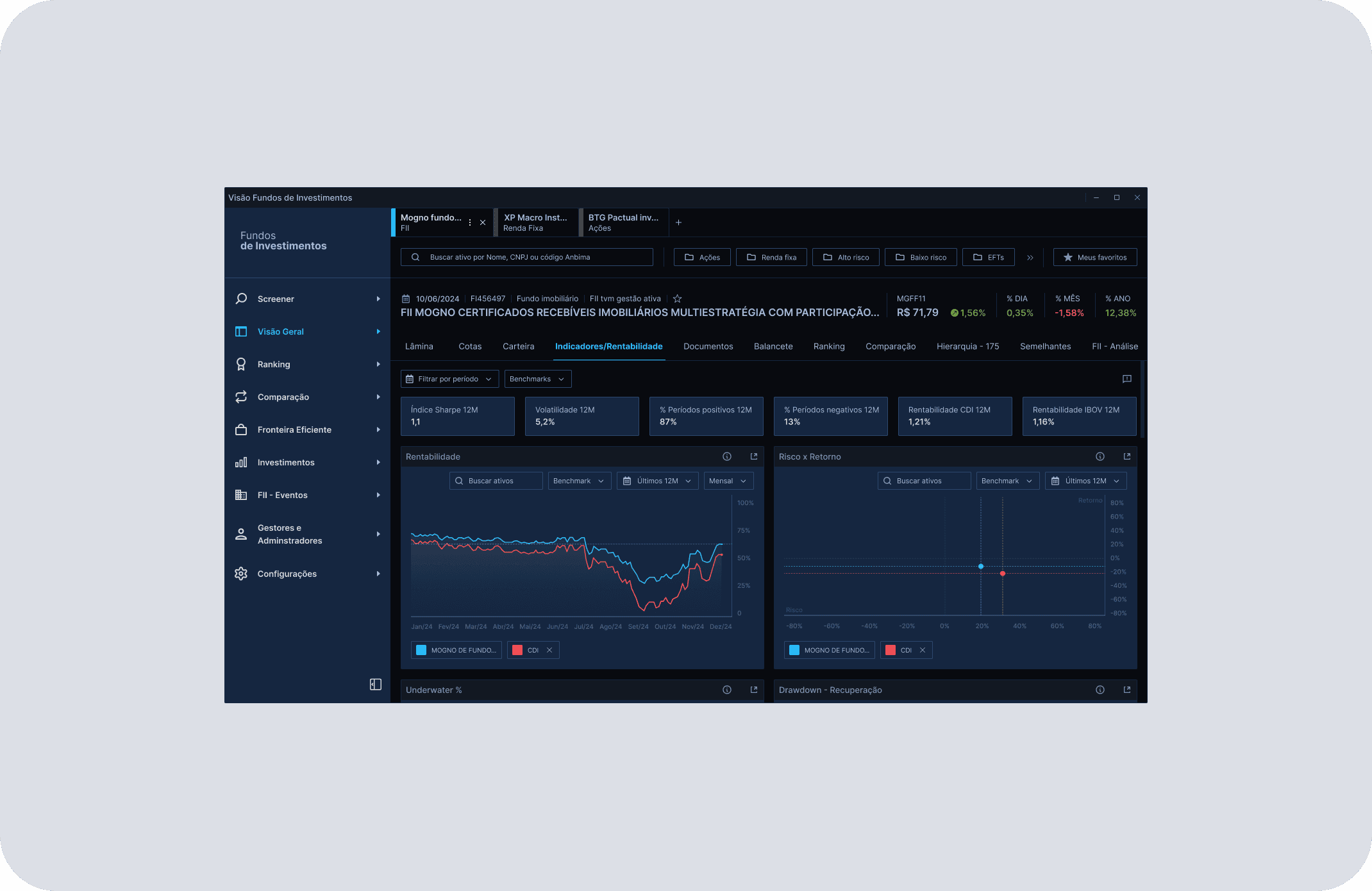Open Filtrar por período dropdown
This screenshot has width=1372, height=891.
click(449, 379)
